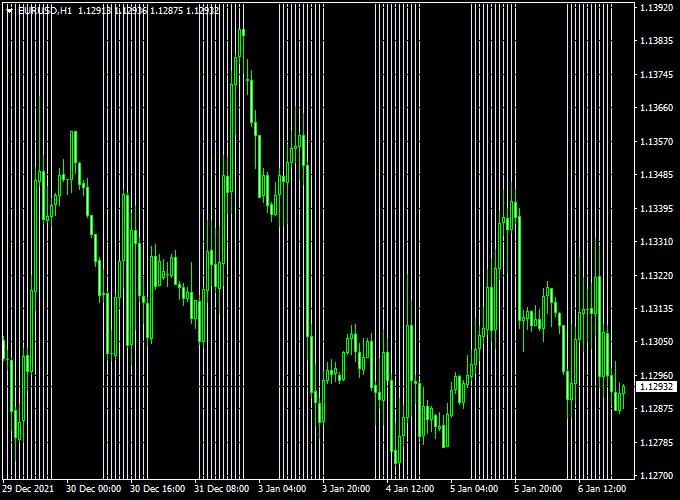The width and height of the screenshot is (680, 500).
Task: Click the 29 Dec 2021 date label
Action: [29, 489]
